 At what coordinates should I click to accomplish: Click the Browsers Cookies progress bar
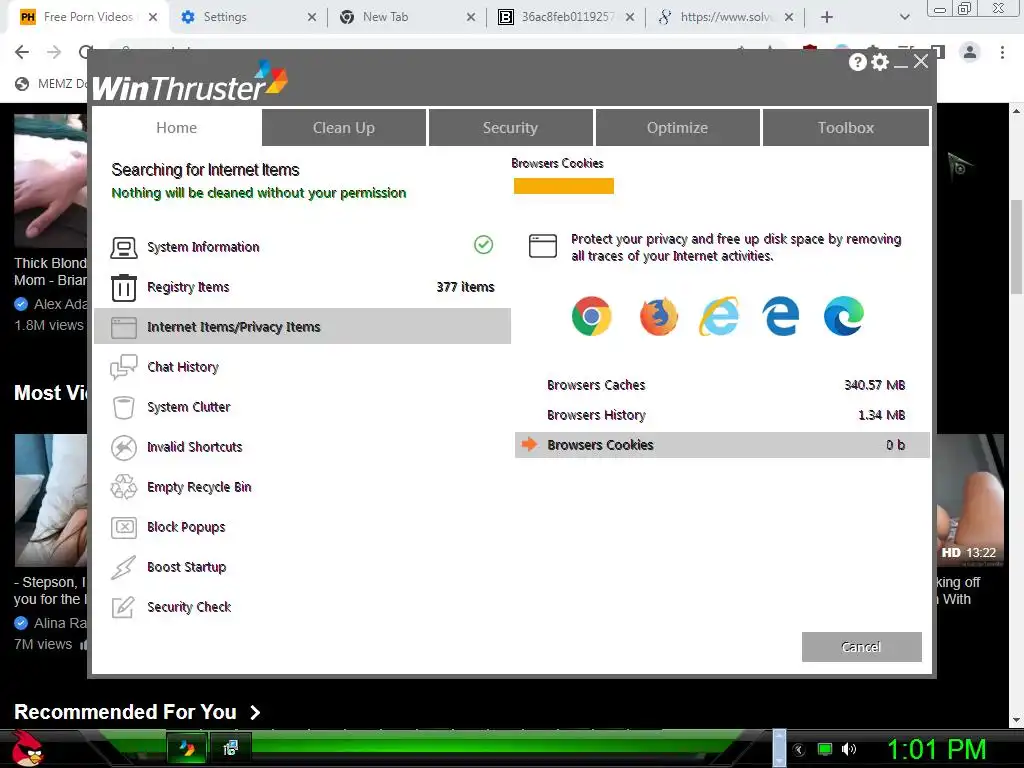coord(564,186)
